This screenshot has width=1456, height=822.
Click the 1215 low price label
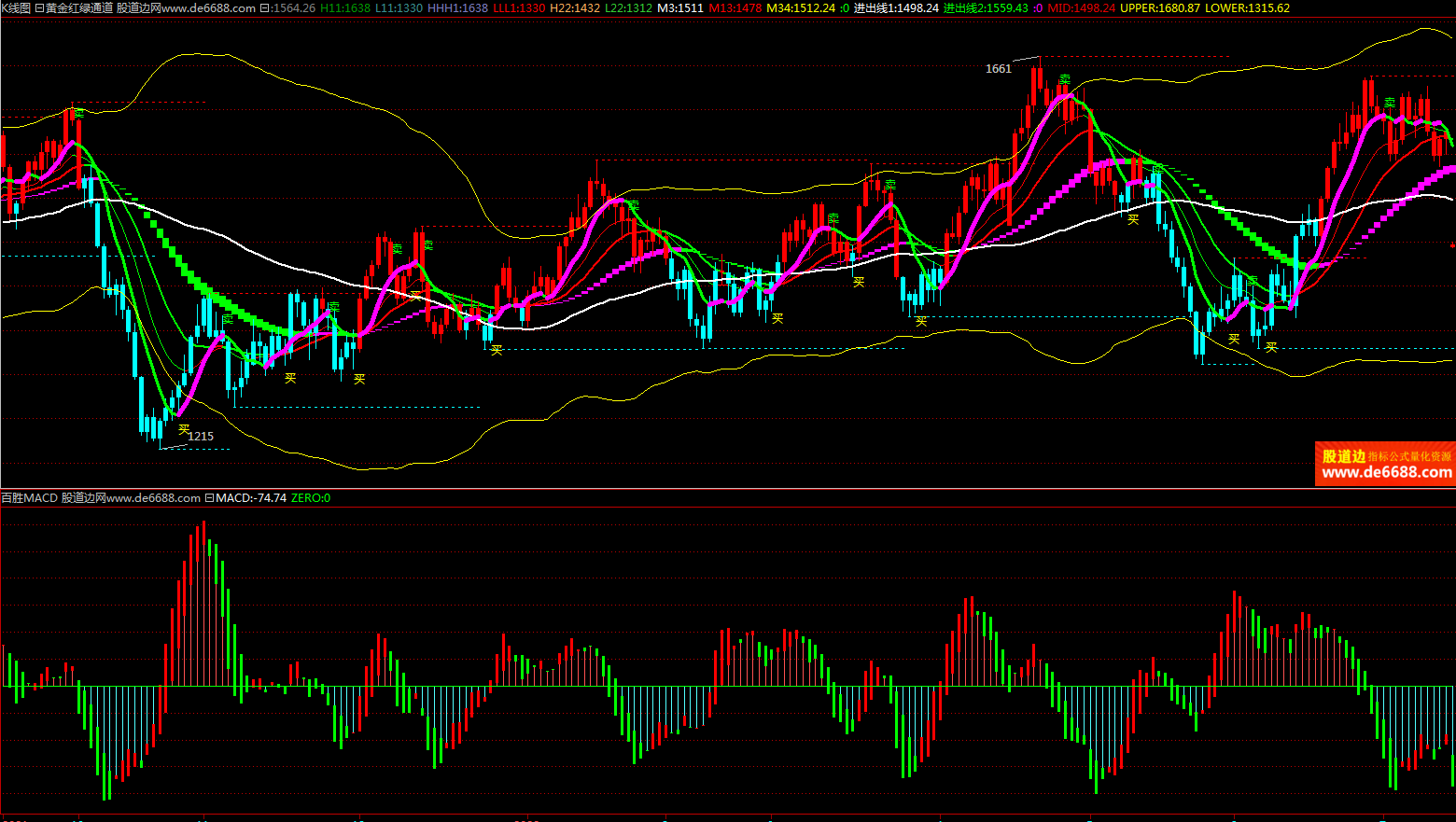pyautogui.click(x=202, y=436)
